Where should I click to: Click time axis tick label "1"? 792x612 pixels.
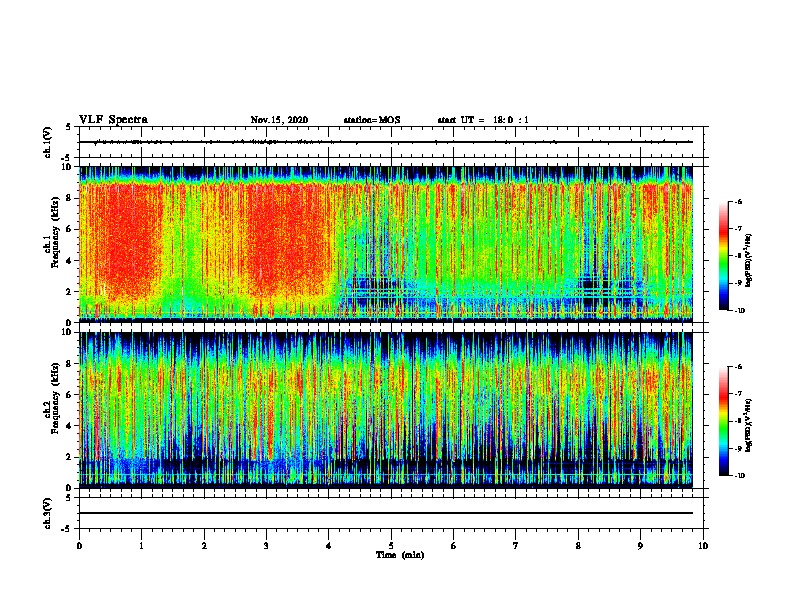[x=141, y=546]
